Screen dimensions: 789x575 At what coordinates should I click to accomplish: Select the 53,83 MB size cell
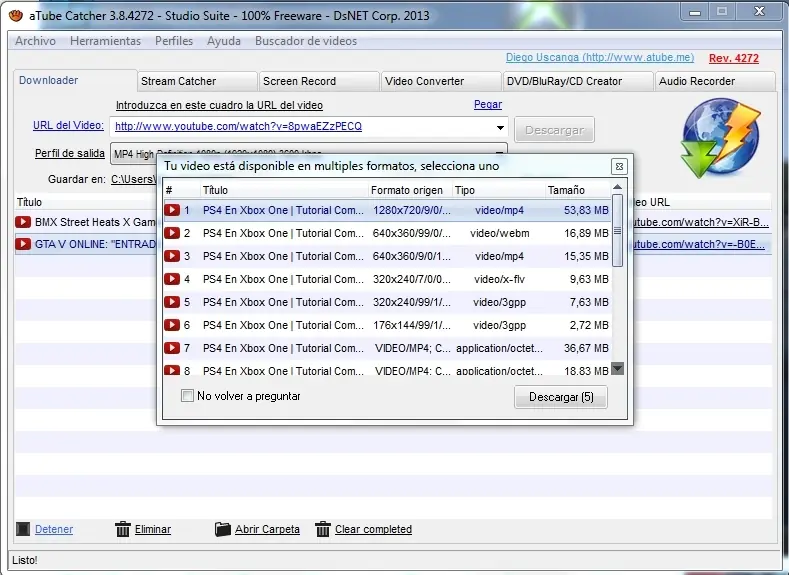(x=586, y=210)
